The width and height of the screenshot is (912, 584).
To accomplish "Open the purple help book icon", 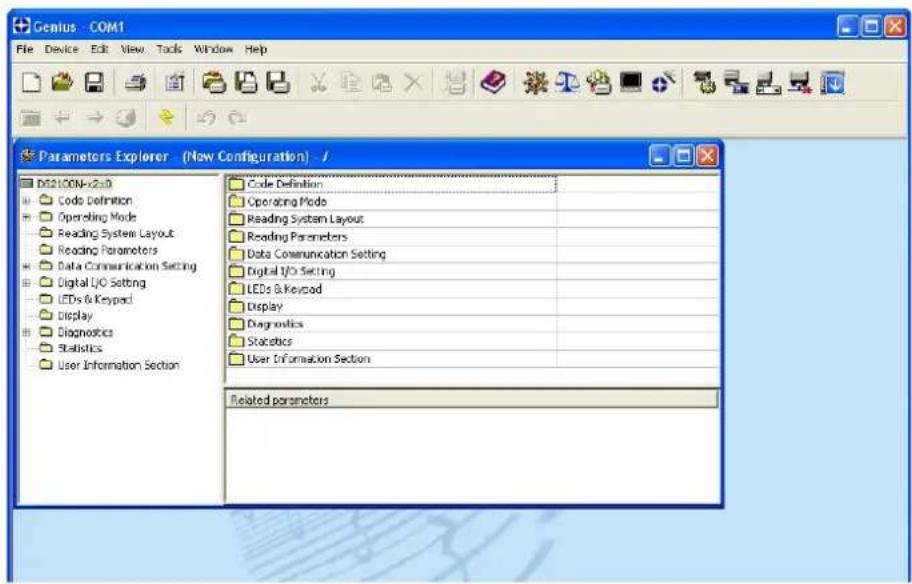I will point(493,83).
